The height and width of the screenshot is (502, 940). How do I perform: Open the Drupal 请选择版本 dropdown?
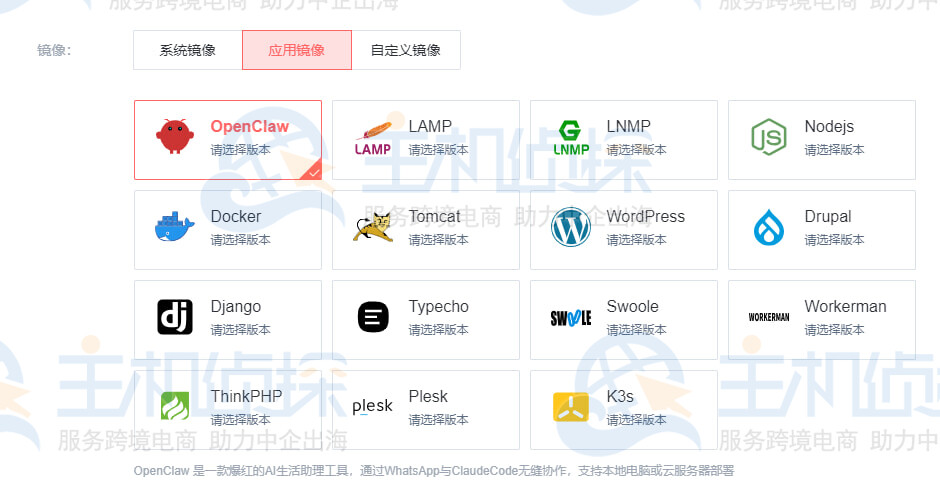coord(834,240)
